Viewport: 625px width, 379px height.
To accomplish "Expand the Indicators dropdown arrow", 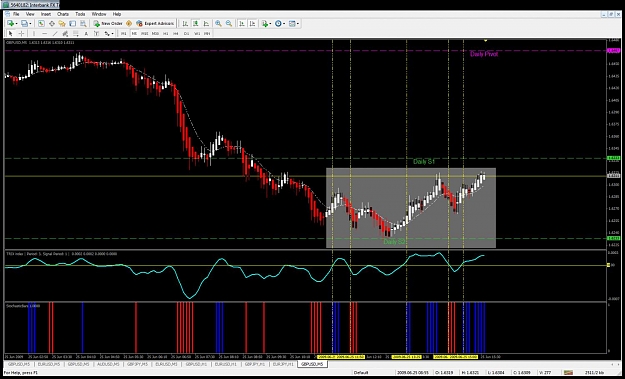I will (270, 24).
